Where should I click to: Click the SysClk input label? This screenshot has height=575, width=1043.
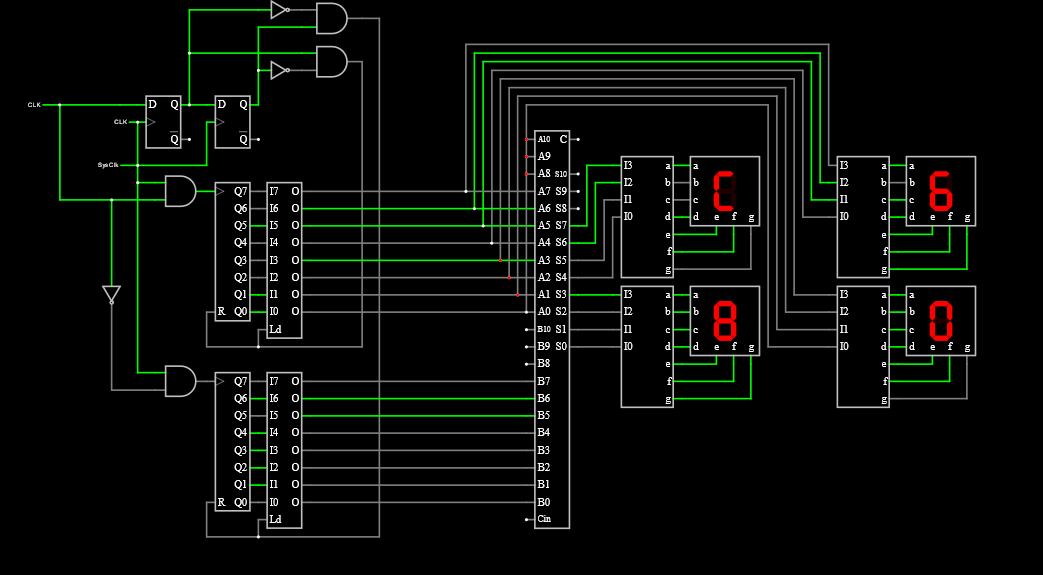[x=107, y=165]
